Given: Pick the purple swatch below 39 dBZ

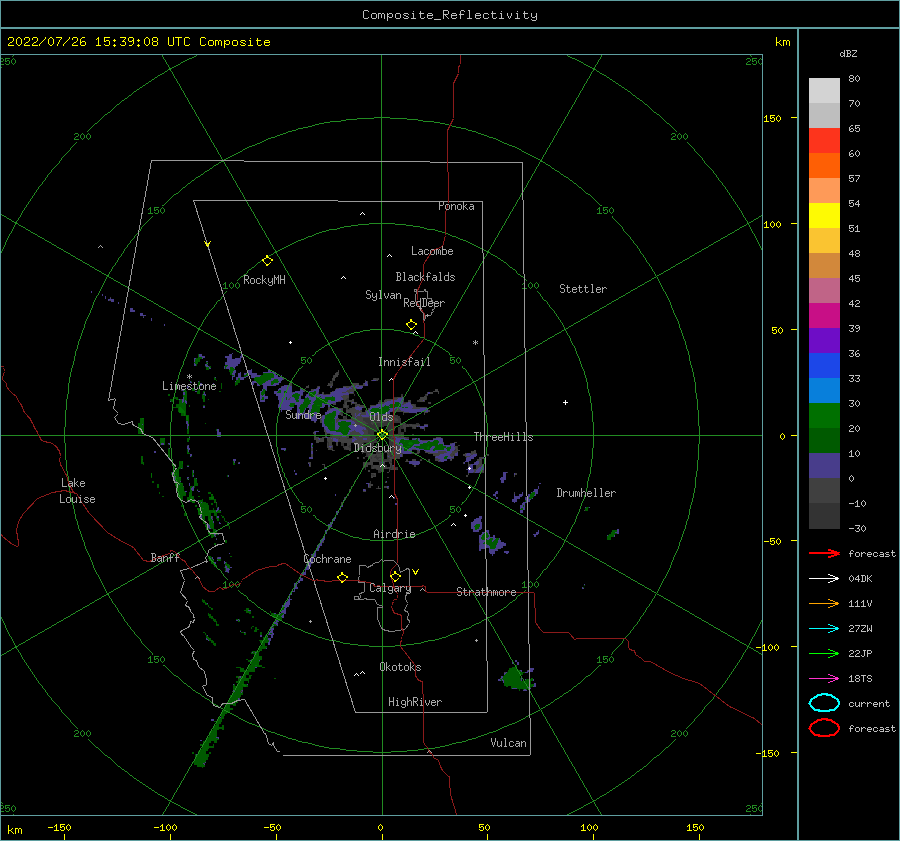Looking at the screenshot, I should (824, 340).
